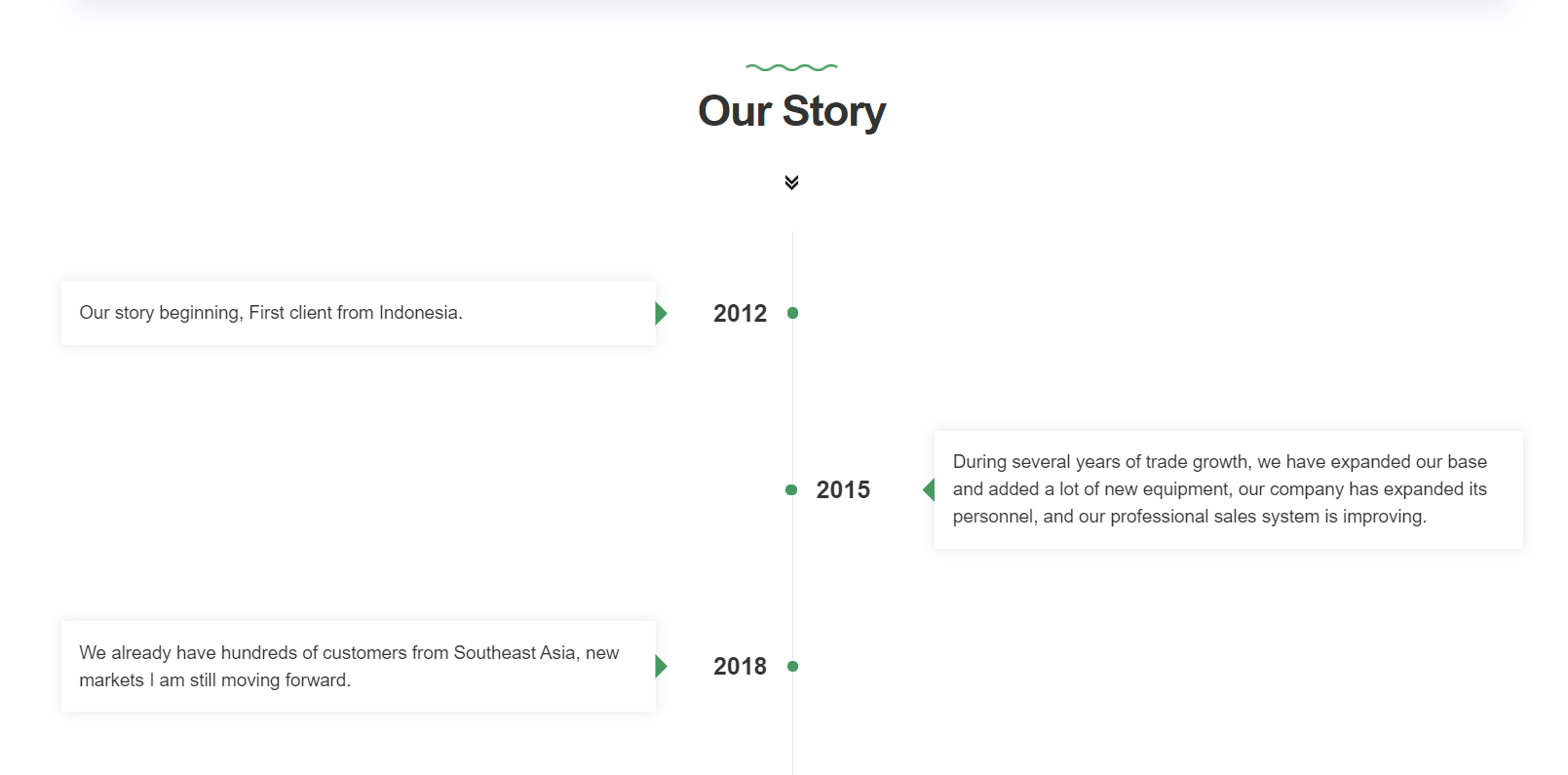Select the green dot beside 2018

(x=792, y=666)
